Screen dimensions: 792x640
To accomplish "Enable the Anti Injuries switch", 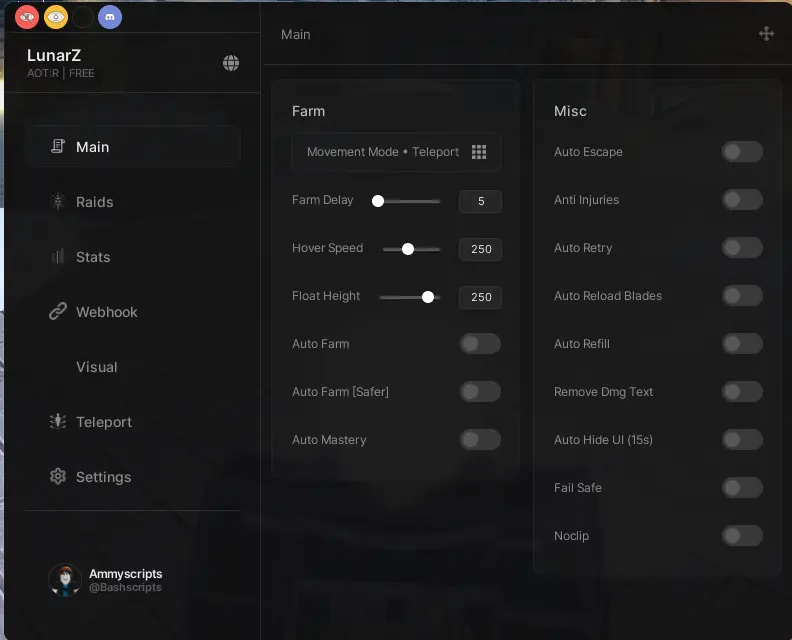I will (742, 200).
